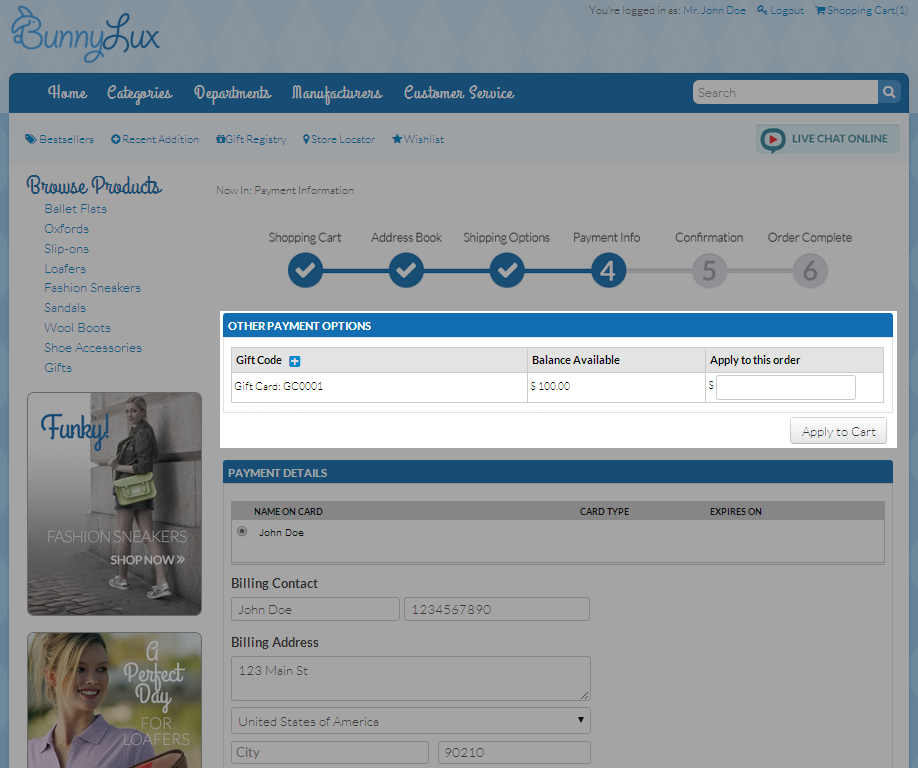Click the $ 100.00 balance value
This screenshot has width=918, height=768.
click(550, 386)
